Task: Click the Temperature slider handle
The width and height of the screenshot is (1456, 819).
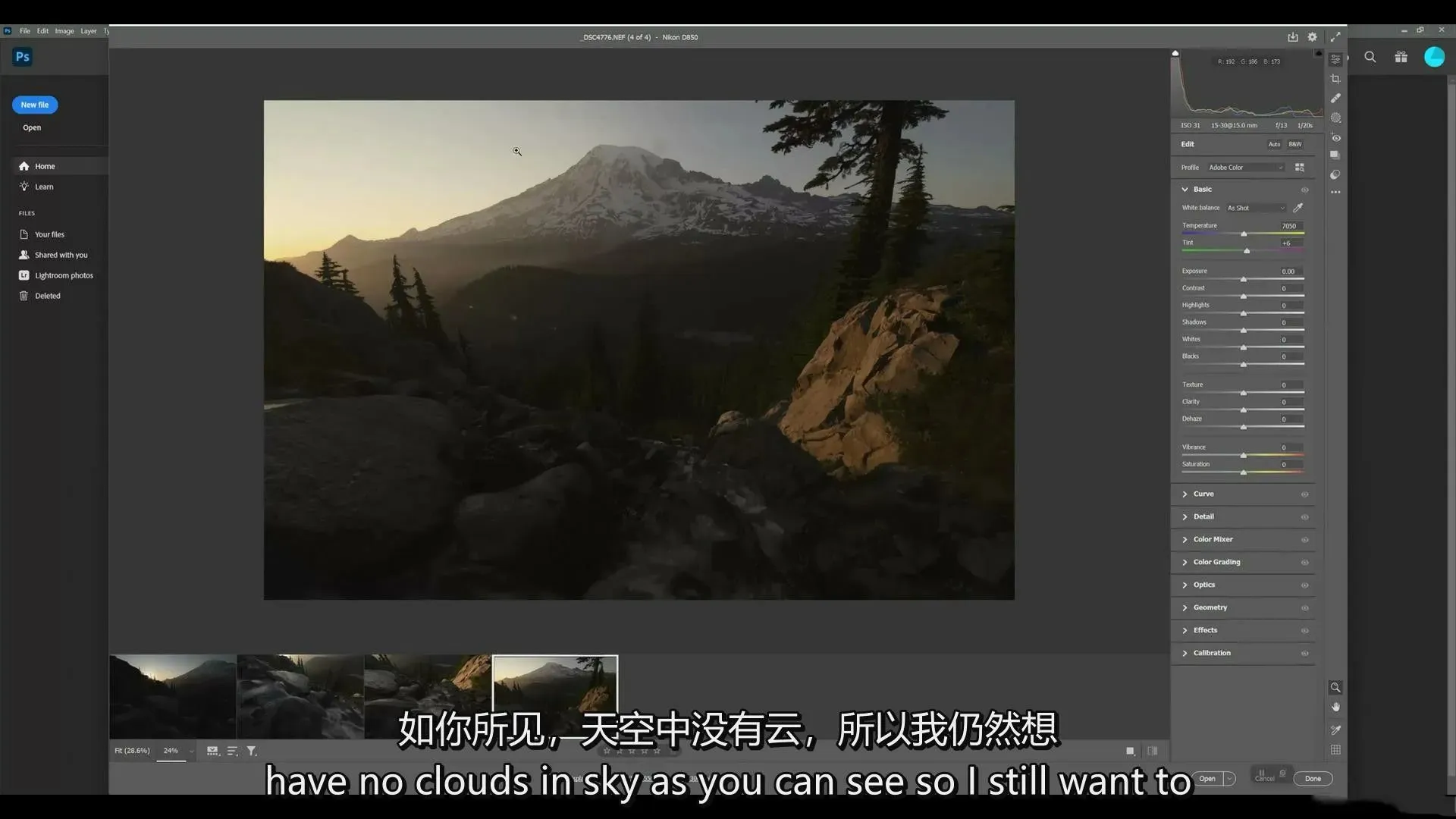Action: (1244, 234)
